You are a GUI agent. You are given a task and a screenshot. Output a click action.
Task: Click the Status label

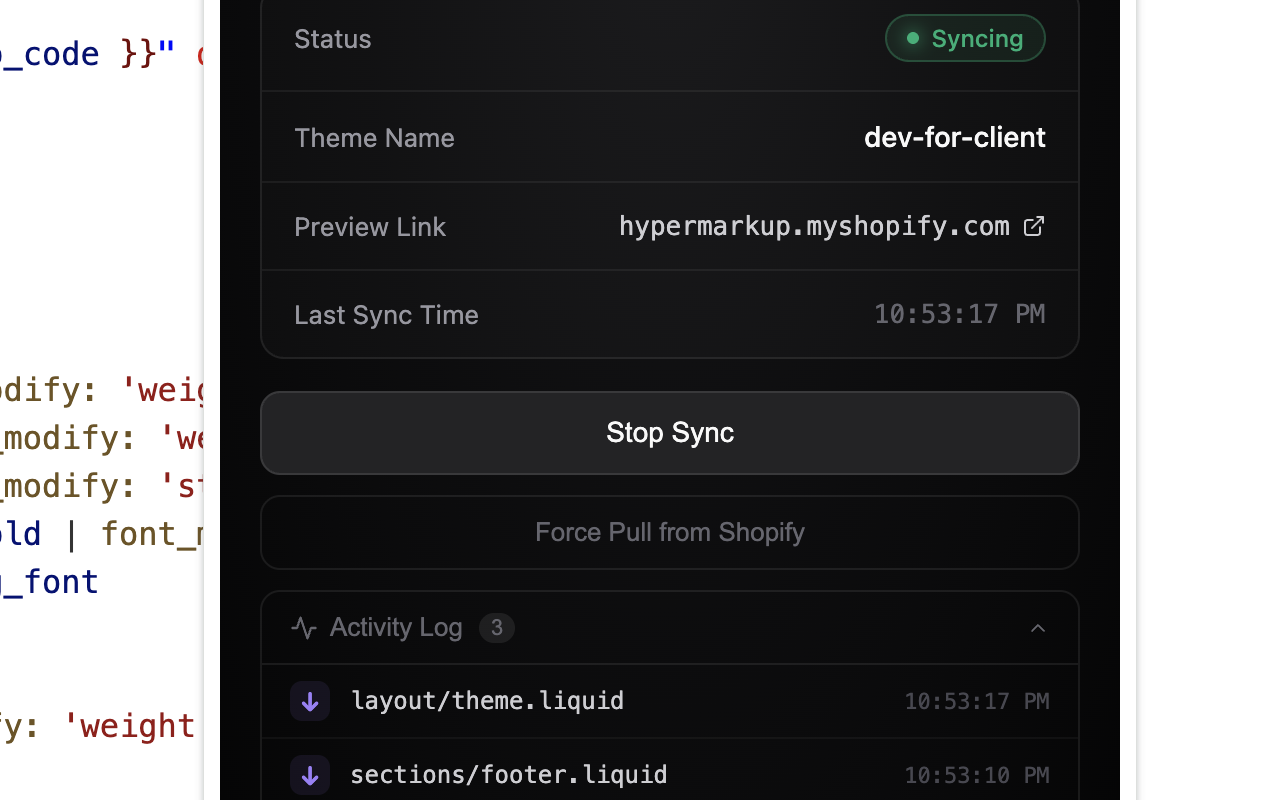[x=333, y=39]
